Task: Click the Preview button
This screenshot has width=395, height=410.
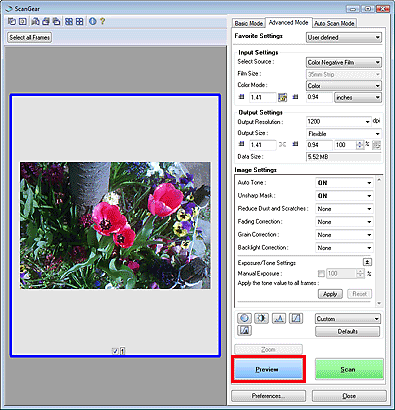Action: [x=267, y=369]
